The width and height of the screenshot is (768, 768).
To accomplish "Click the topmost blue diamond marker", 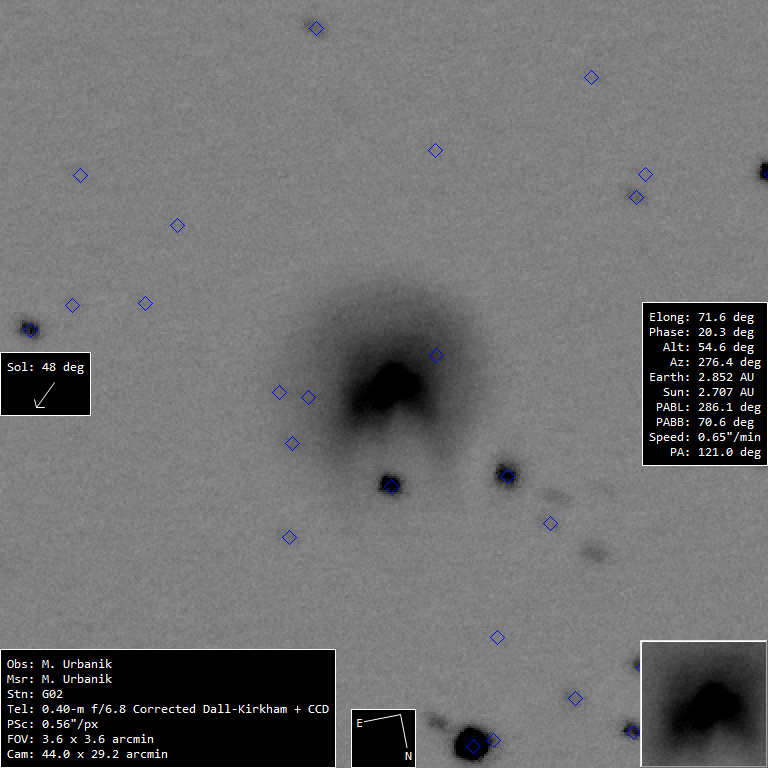I will pos(316,28).
